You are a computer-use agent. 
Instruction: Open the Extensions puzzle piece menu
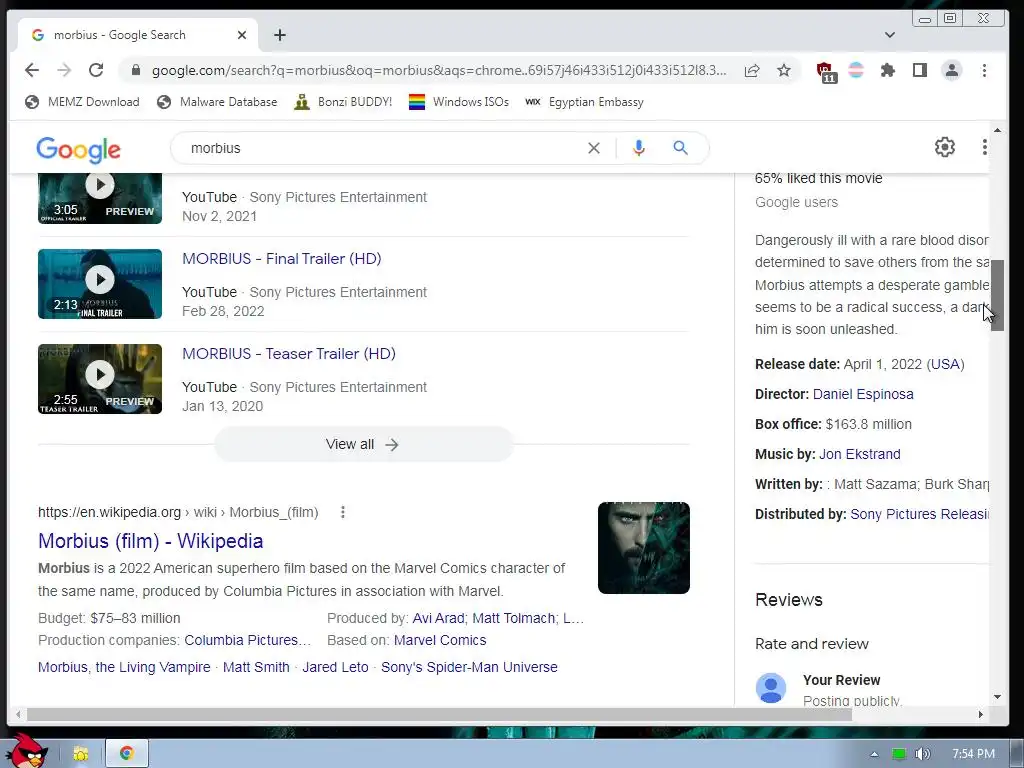coord(888,70)
